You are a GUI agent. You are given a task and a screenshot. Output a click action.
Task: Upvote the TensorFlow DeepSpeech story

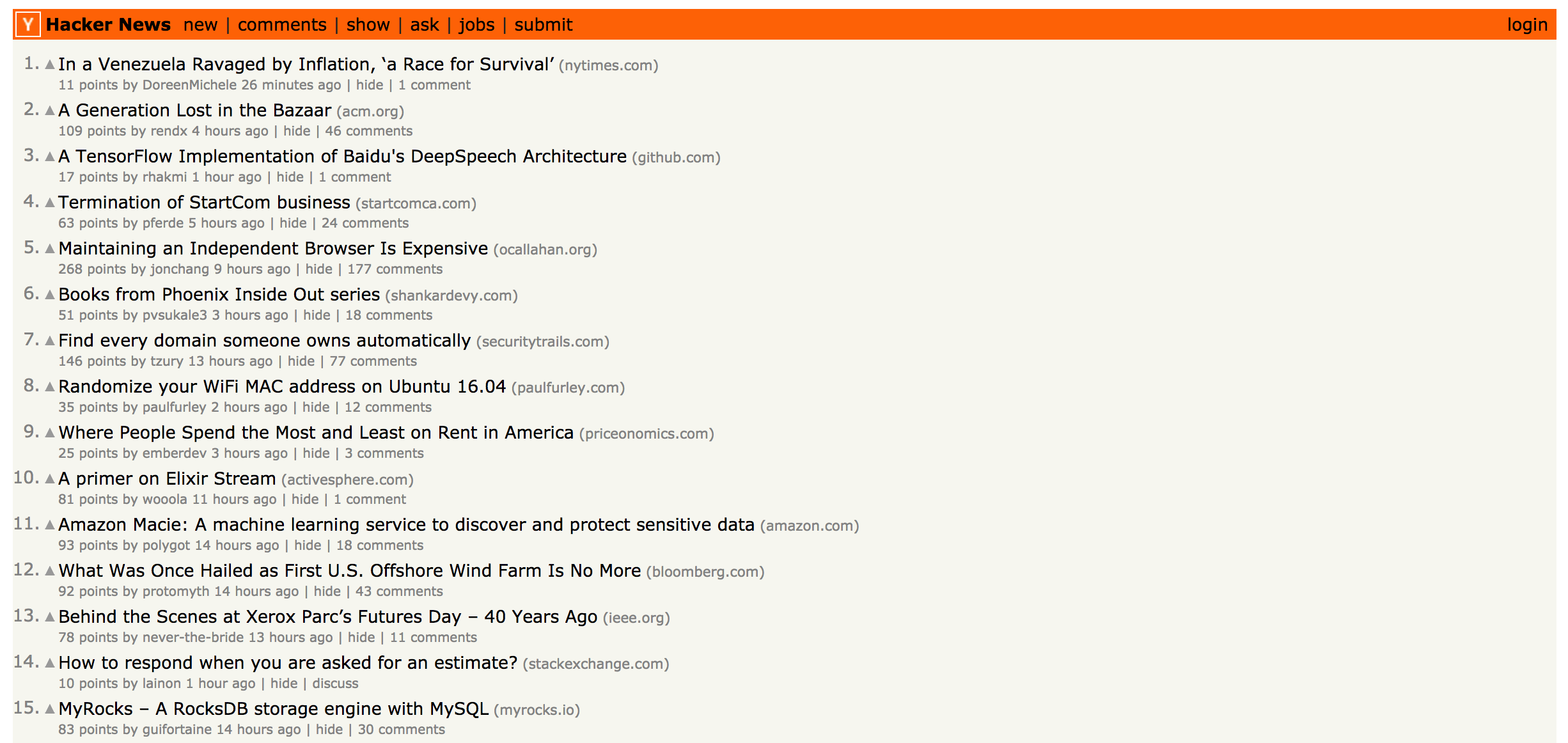click(x=50, y=157)
